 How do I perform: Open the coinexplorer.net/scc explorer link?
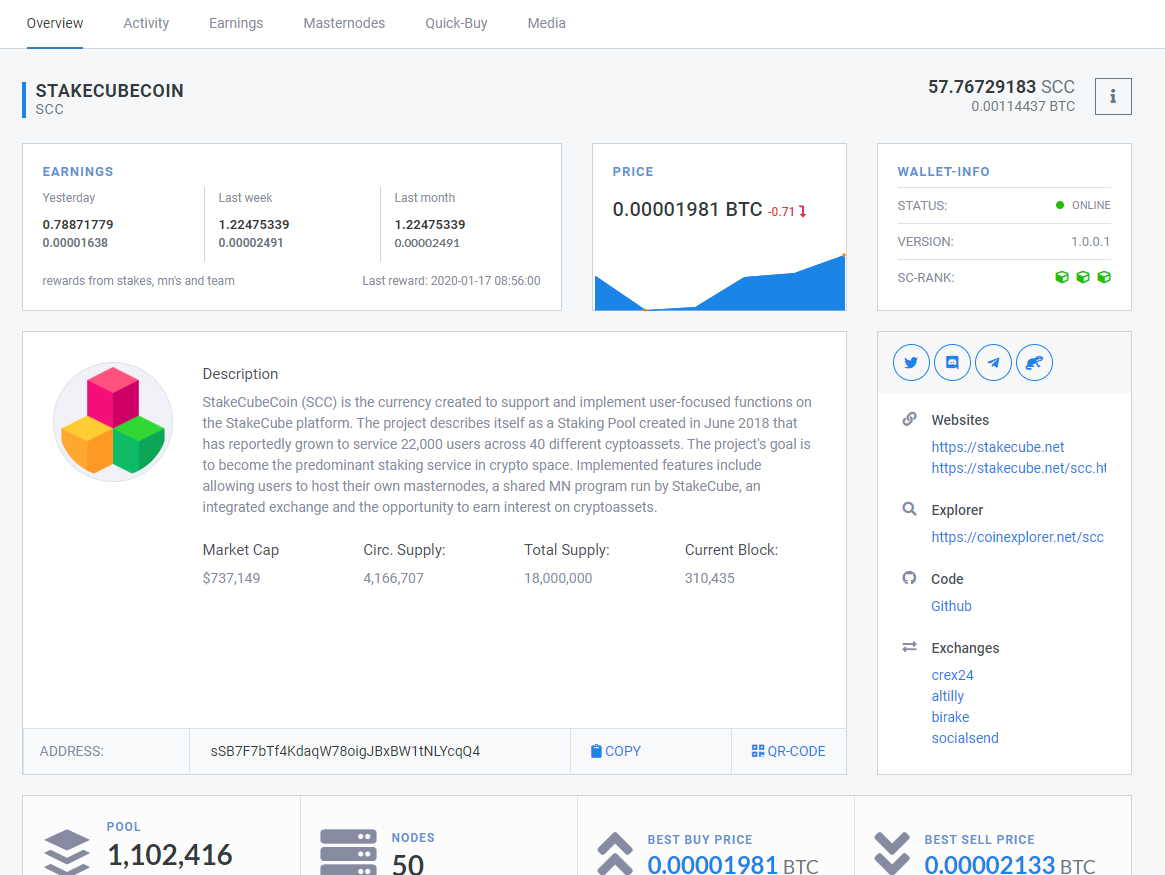pos(1018,537)
